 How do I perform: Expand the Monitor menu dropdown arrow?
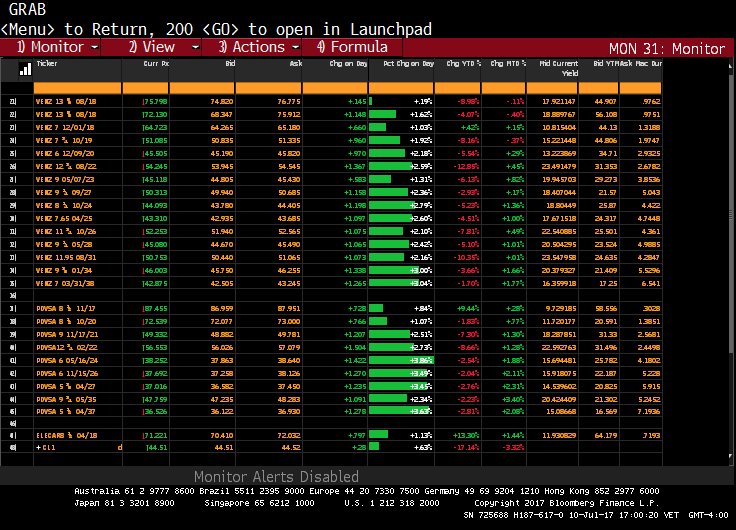click(x=94, y=47)
